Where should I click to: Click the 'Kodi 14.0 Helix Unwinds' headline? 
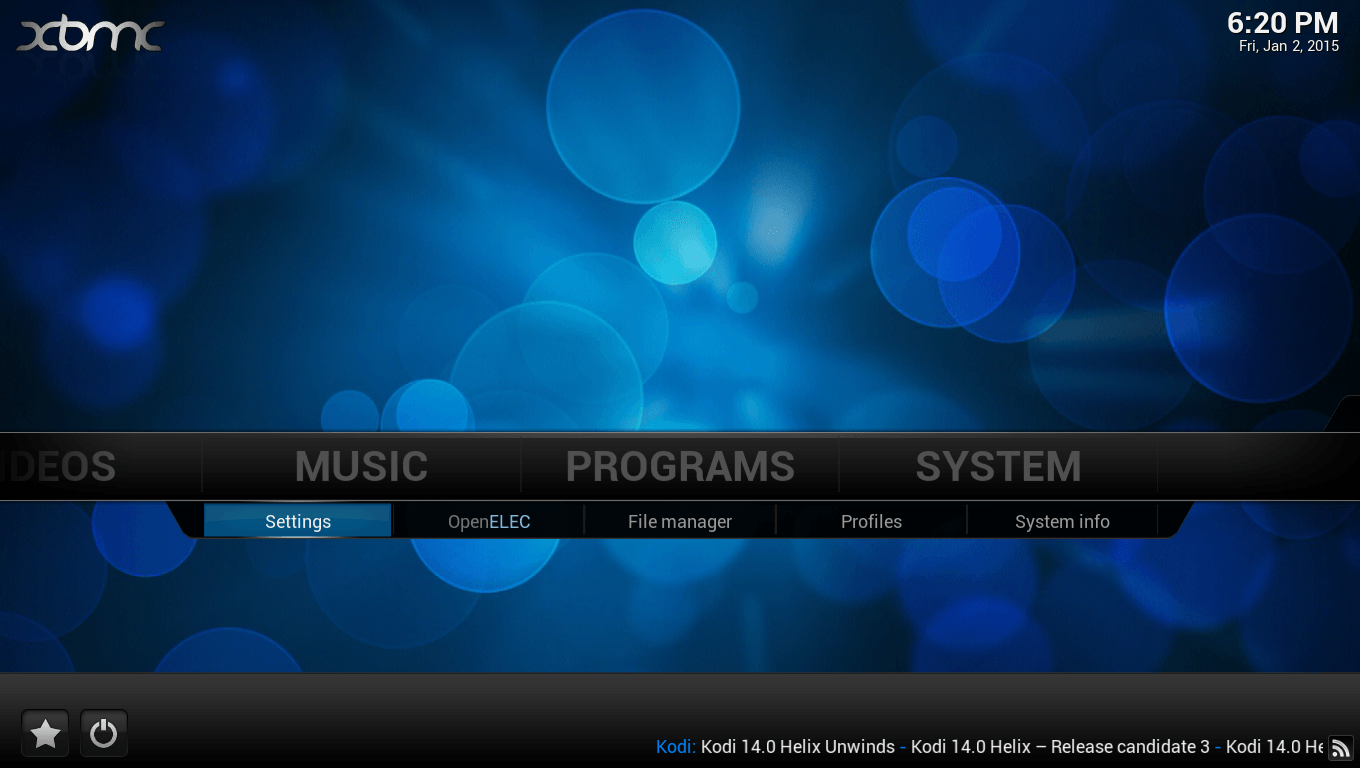pyautogui.click(x=797, y=747)
